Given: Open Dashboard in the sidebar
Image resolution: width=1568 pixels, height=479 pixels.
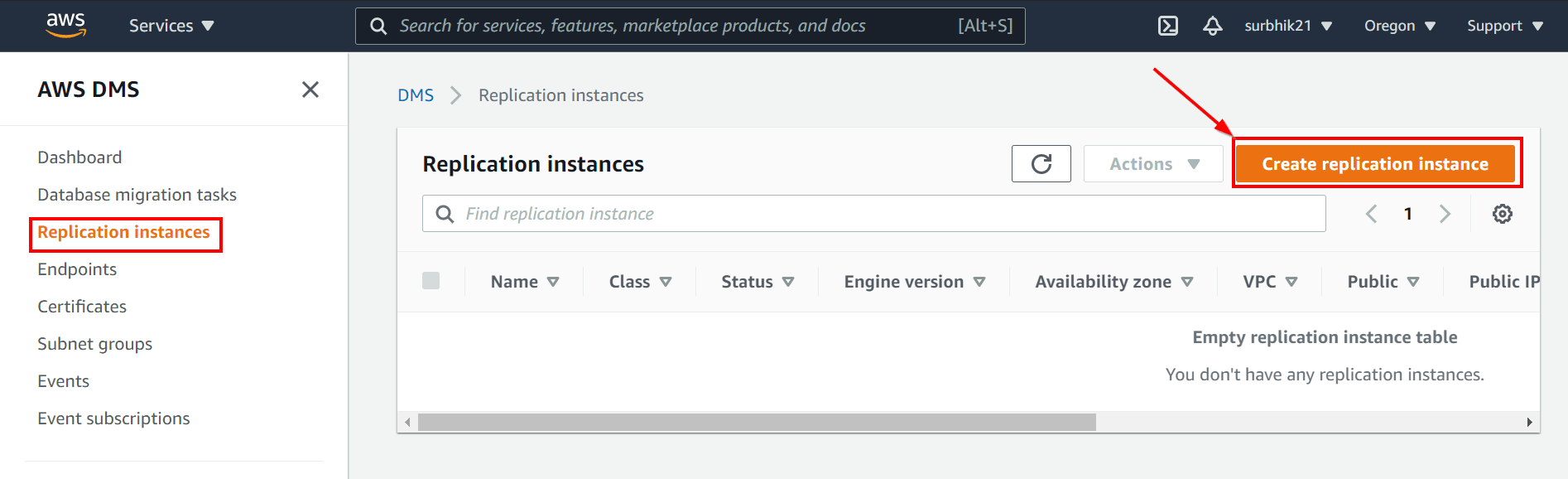Looking at the screenshot, I should point(79,157).
